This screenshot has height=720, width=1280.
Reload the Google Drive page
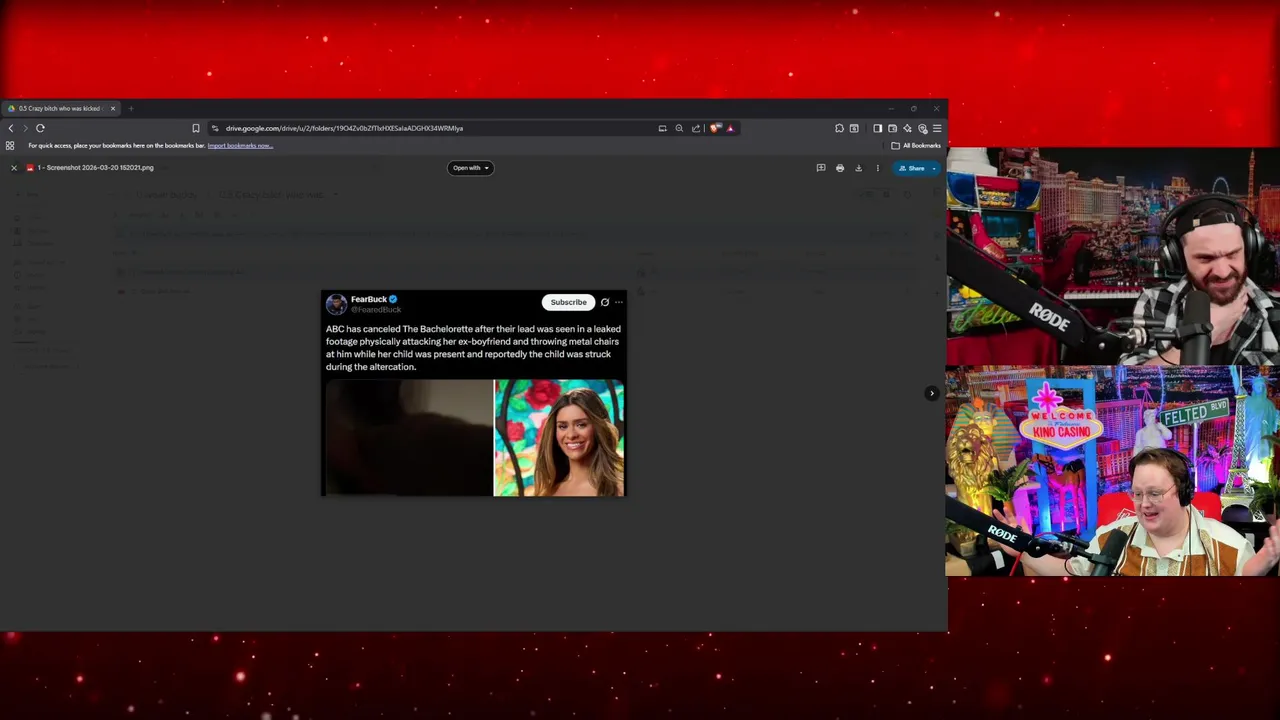click(40, 128)
